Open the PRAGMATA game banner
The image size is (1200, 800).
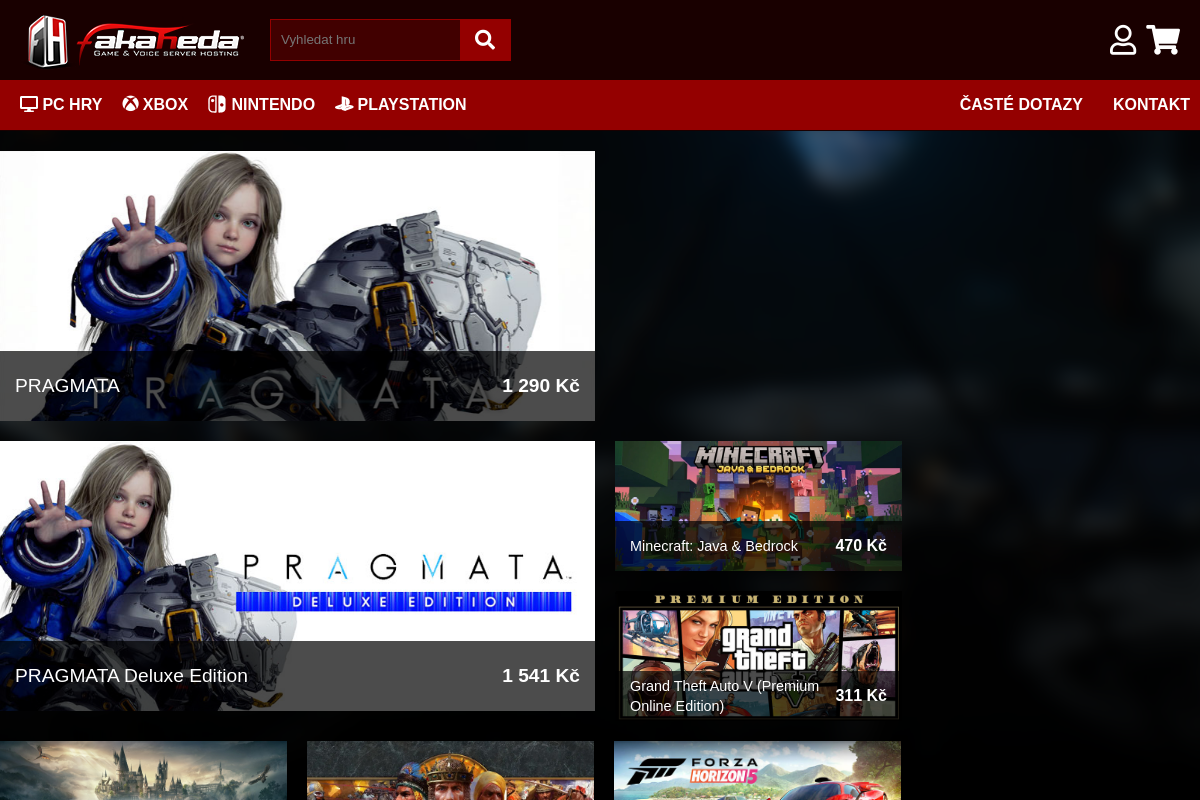(x=297, y=286)
